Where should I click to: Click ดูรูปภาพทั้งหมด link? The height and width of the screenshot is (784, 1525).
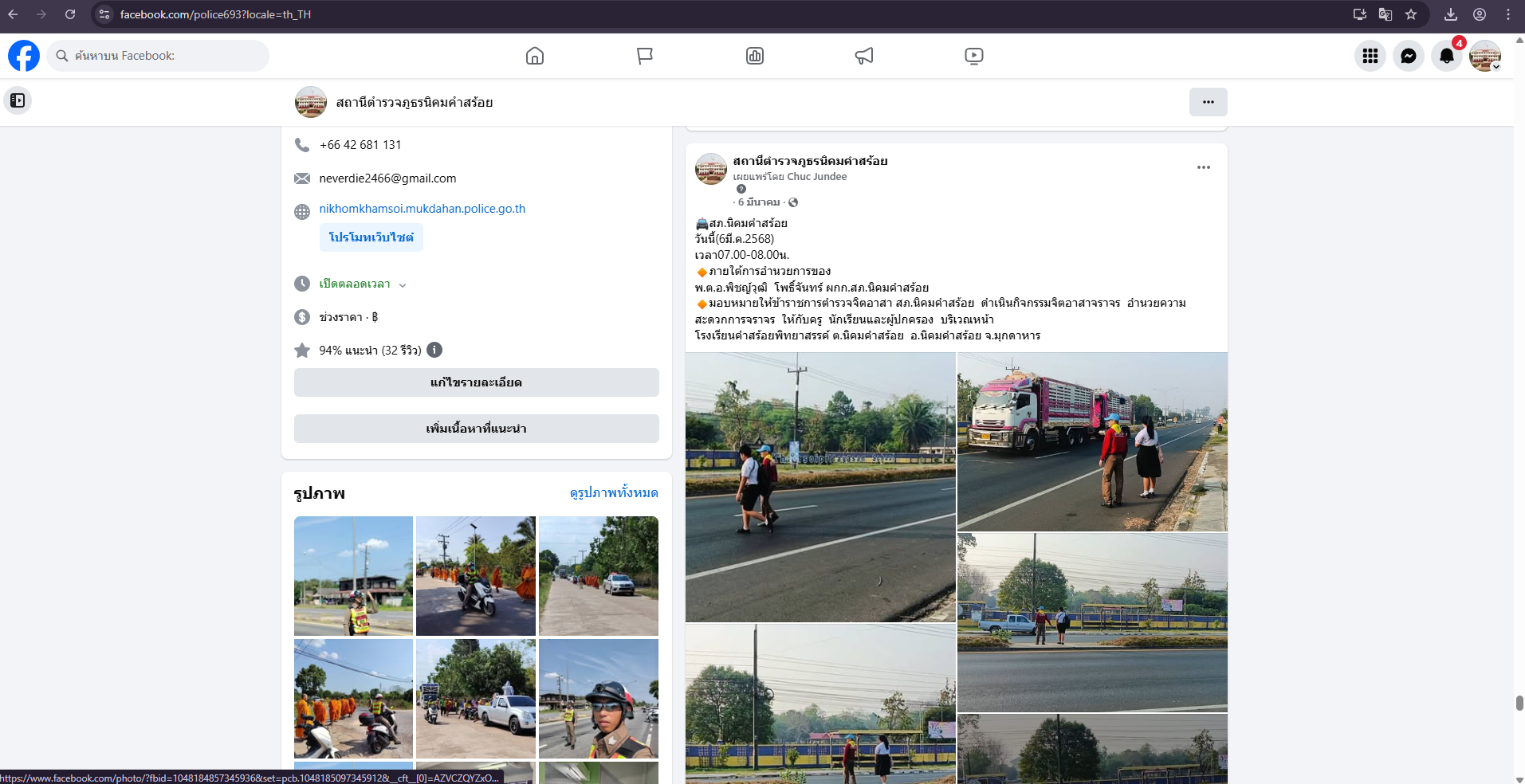(613, 493)
